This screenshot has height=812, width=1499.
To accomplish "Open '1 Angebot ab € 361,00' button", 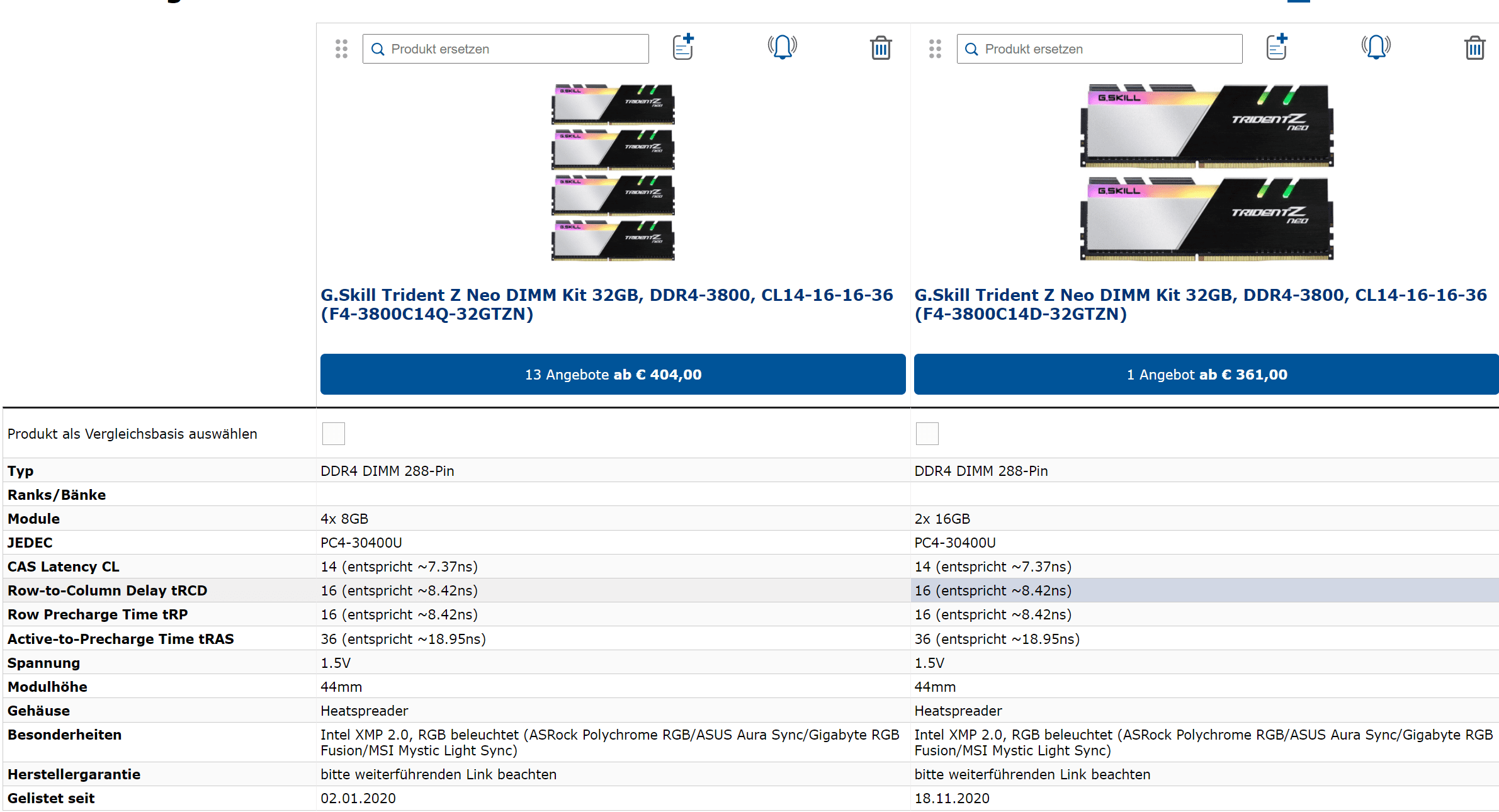I will pyautogui.click(x=1206, y=375).
